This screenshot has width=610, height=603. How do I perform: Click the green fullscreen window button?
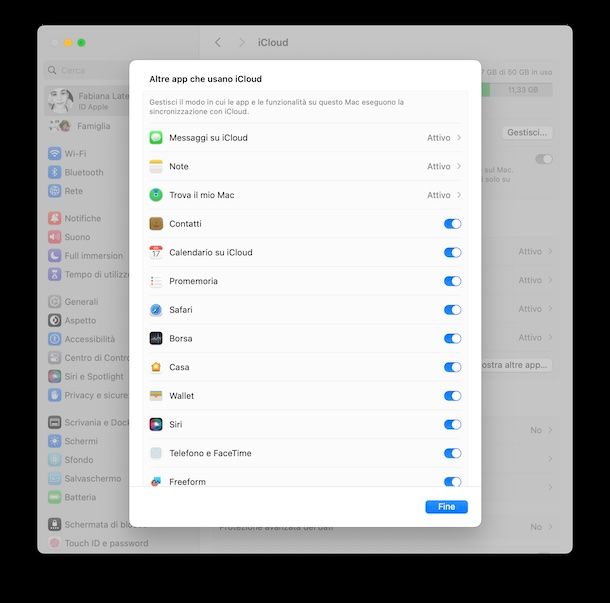coord(81,43)
